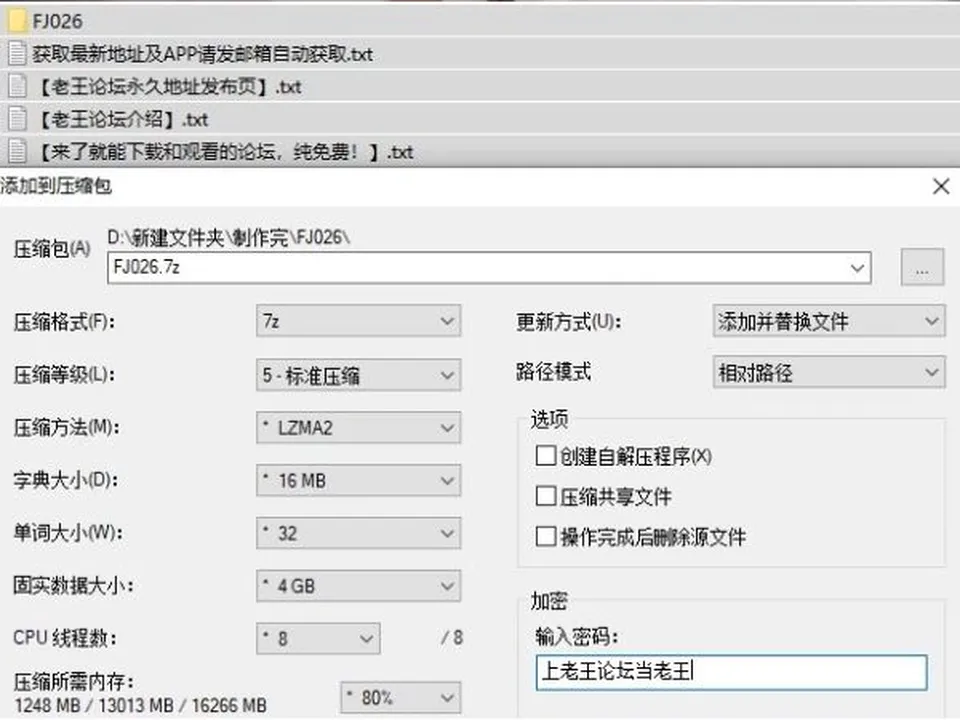The height and width of the screenshot is (720, 960).
Task: Click the file icon beside 【老王论坛永久地址发布页】.txt
Action: [17, 86]
